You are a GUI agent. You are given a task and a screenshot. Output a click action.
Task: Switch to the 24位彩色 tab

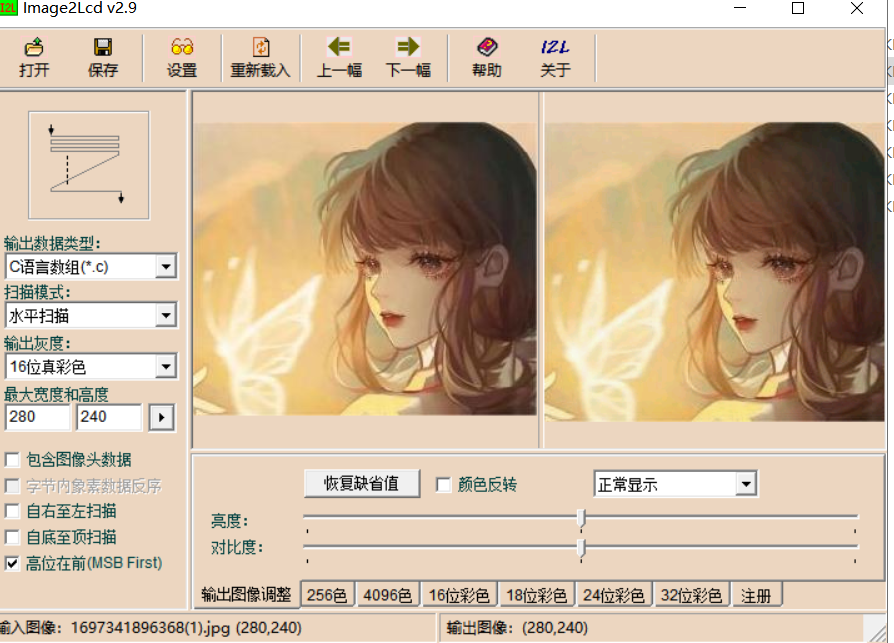pyautogui.click(x=613, y=596)
